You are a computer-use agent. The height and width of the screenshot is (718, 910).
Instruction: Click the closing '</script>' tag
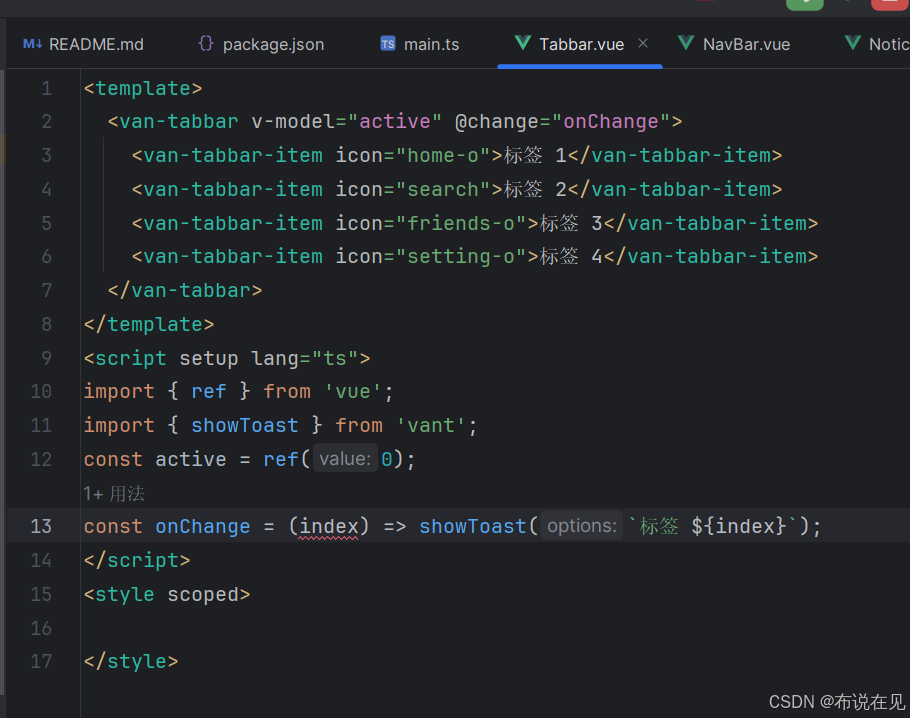(x=137, y=561)
